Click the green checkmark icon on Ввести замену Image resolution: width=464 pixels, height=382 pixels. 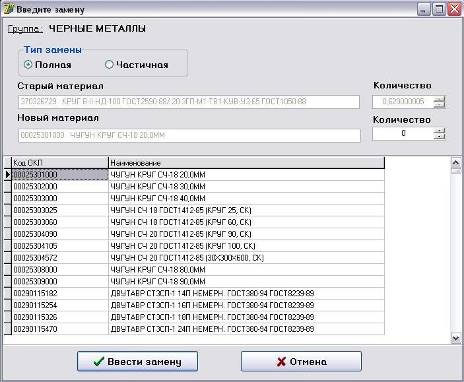(x=99, y=362)
